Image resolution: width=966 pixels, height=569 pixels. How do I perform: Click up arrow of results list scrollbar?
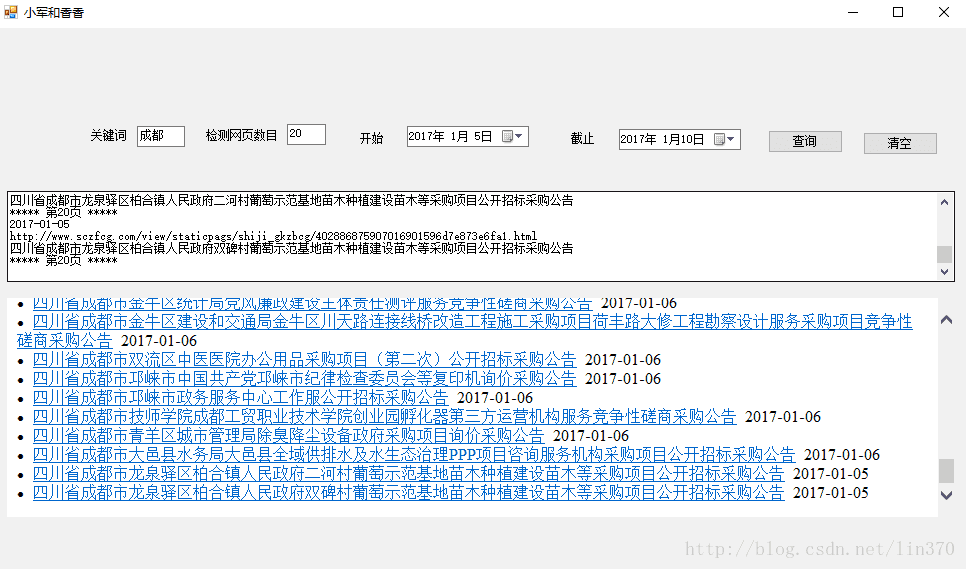pyautogui.click(x=946, y=320)
